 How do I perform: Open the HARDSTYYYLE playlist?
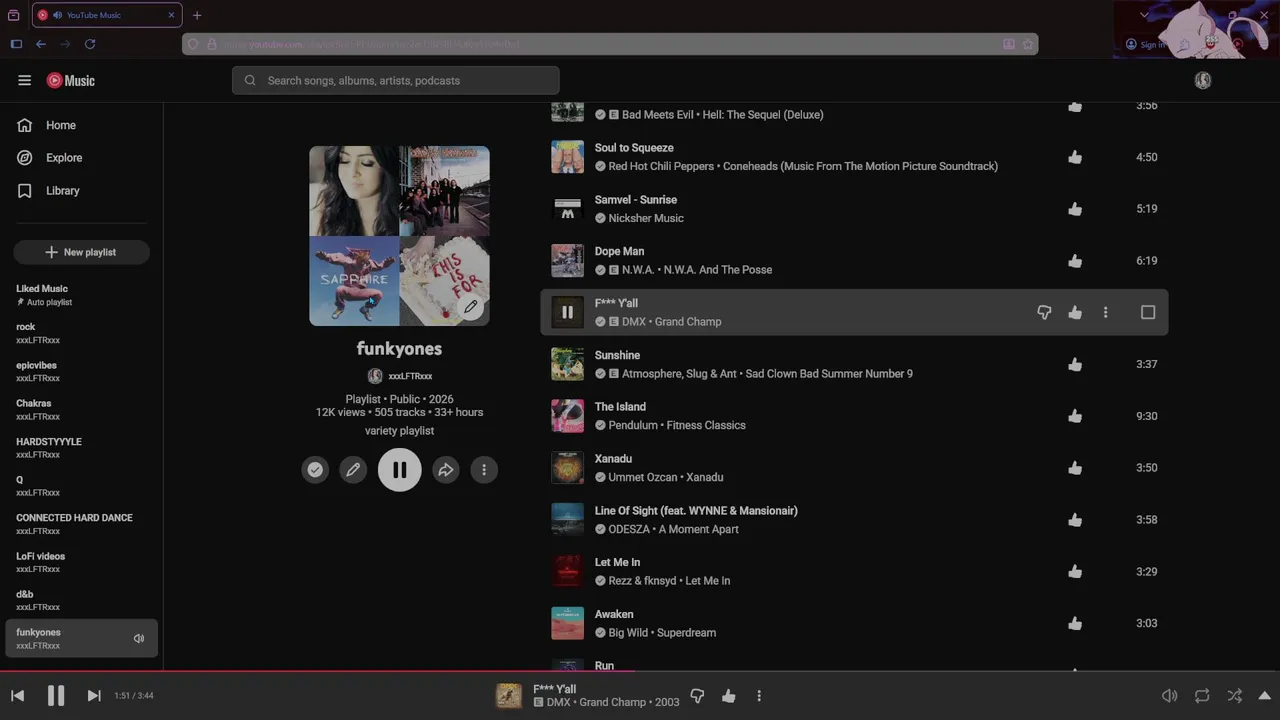[81, 448]
